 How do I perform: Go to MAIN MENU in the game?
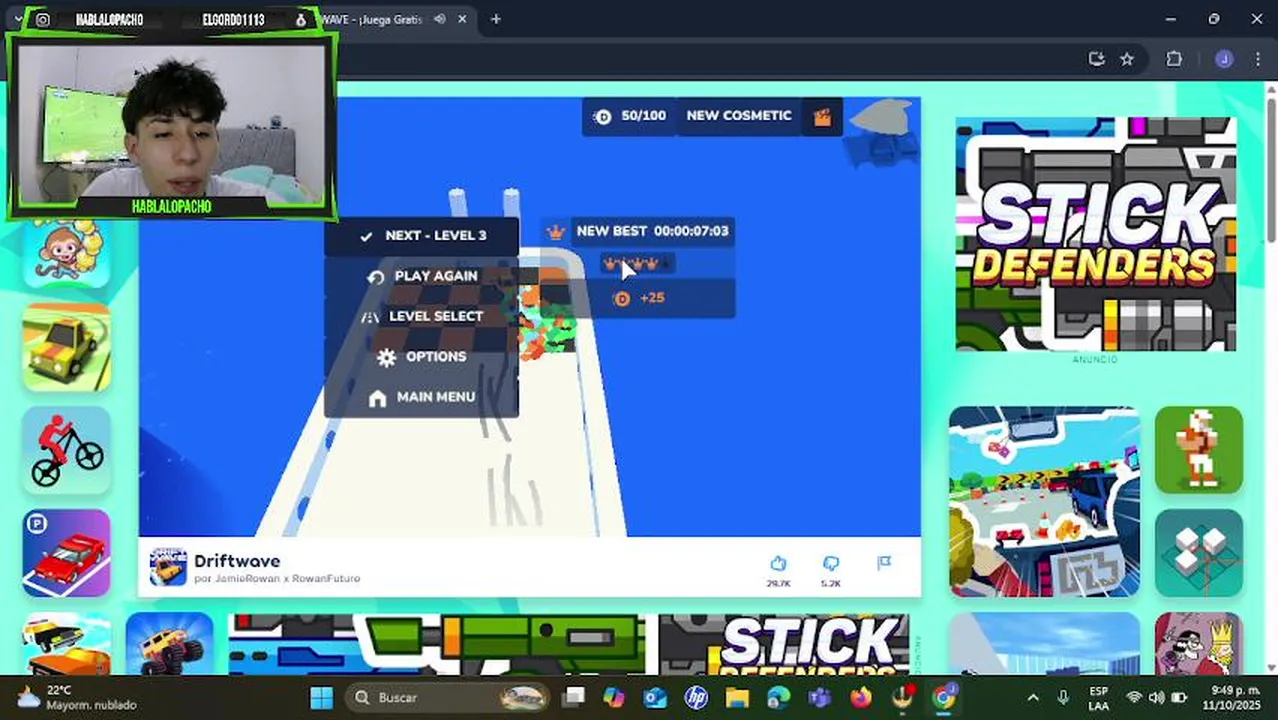(x=422, y=397)
